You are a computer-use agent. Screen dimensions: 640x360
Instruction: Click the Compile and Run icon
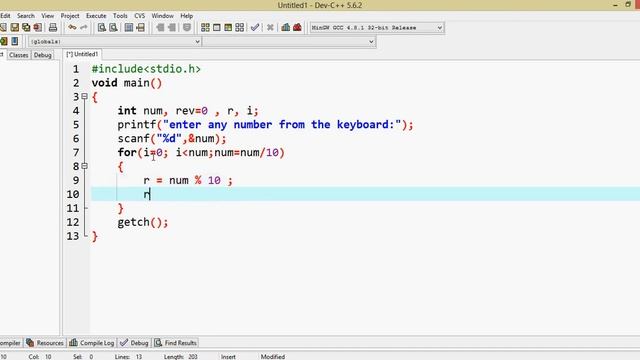pyautogui.click(x=228, y=27)
